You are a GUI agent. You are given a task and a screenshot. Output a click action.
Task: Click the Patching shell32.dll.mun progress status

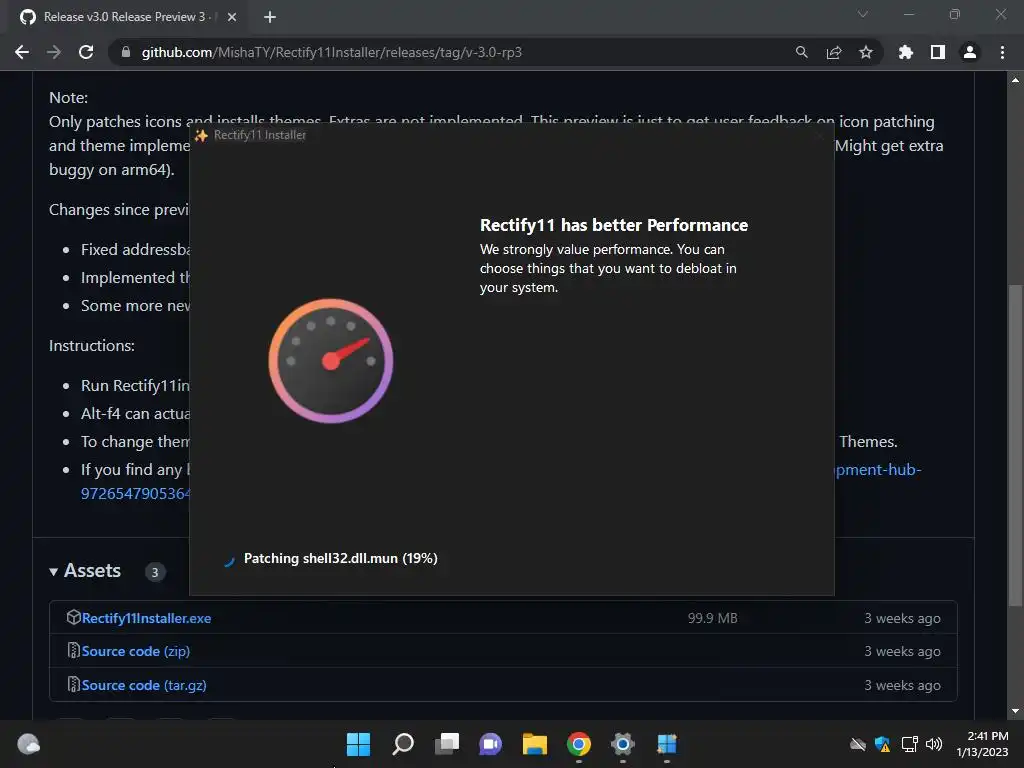point(340,558)
